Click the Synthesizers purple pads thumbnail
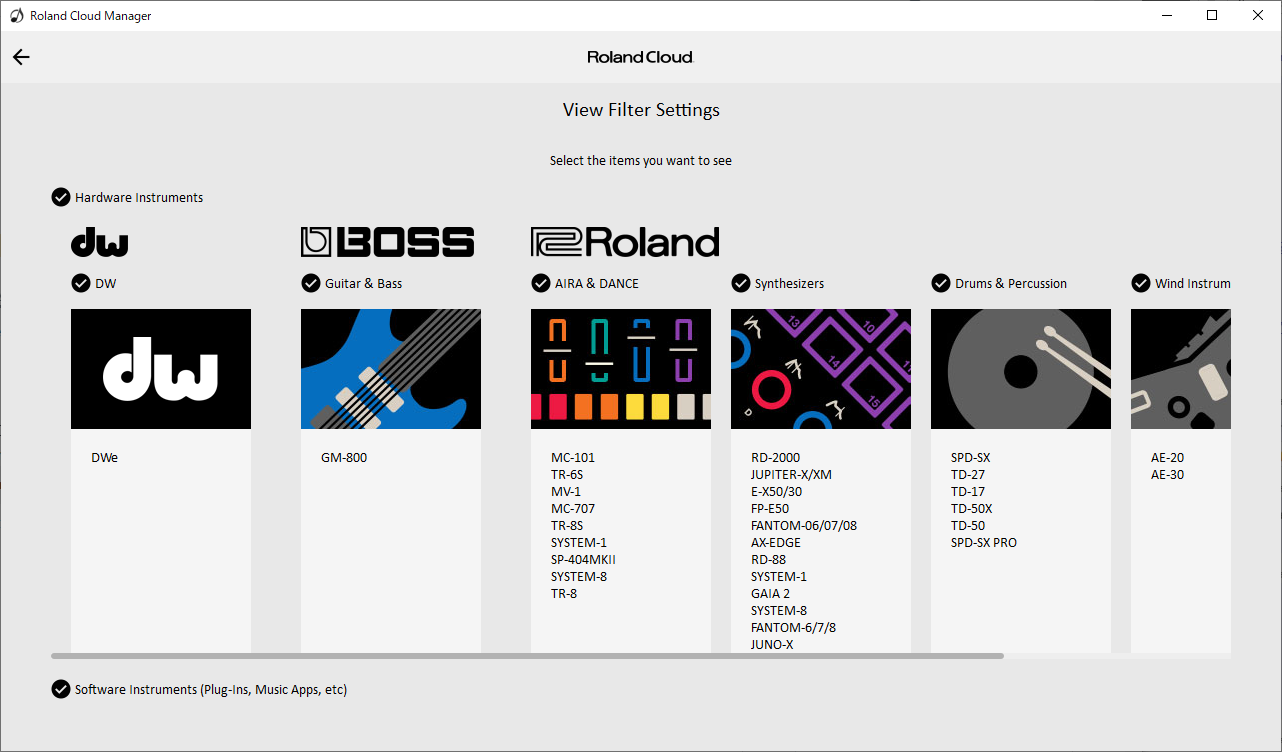Image resolution: width=1282 pixels, height=752 pixels. click(821, 369)
